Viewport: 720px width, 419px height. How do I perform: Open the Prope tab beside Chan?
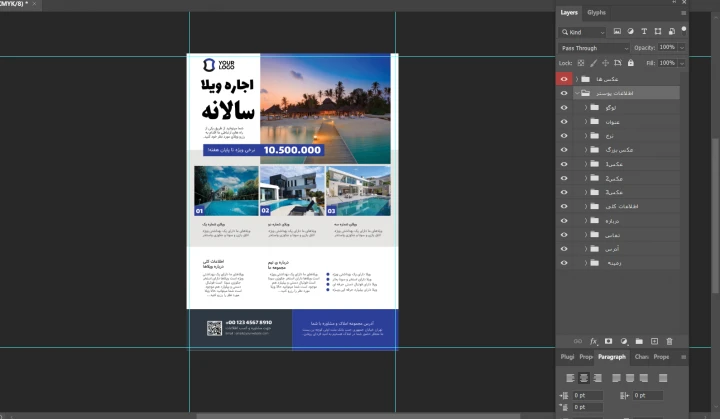[x=661, y=357]
